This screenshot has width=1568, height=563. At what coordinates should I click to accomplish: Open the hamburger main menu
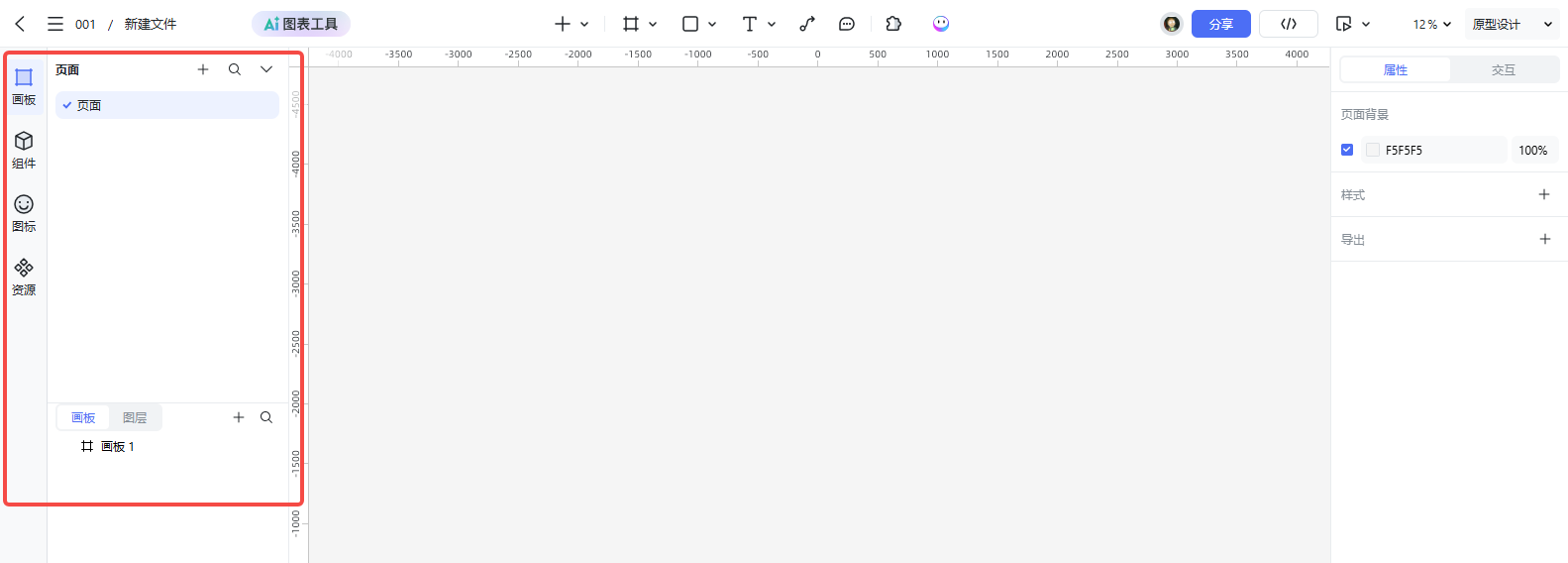pos(55,24)
